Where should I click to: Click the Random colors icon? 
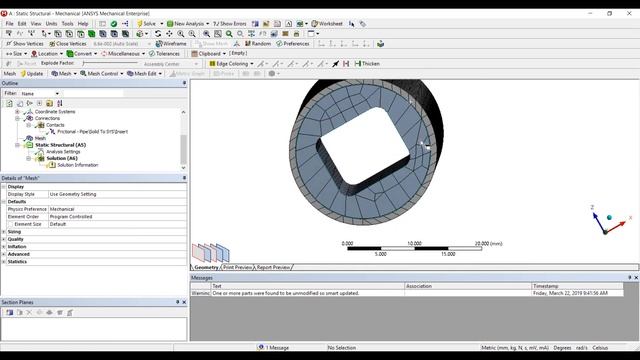[x=247, y=44]
